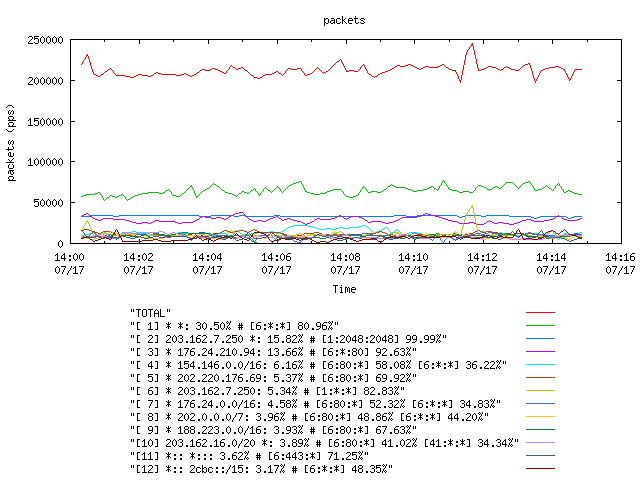Click the orange legend line for entry [ 8]

click(540, 417)
